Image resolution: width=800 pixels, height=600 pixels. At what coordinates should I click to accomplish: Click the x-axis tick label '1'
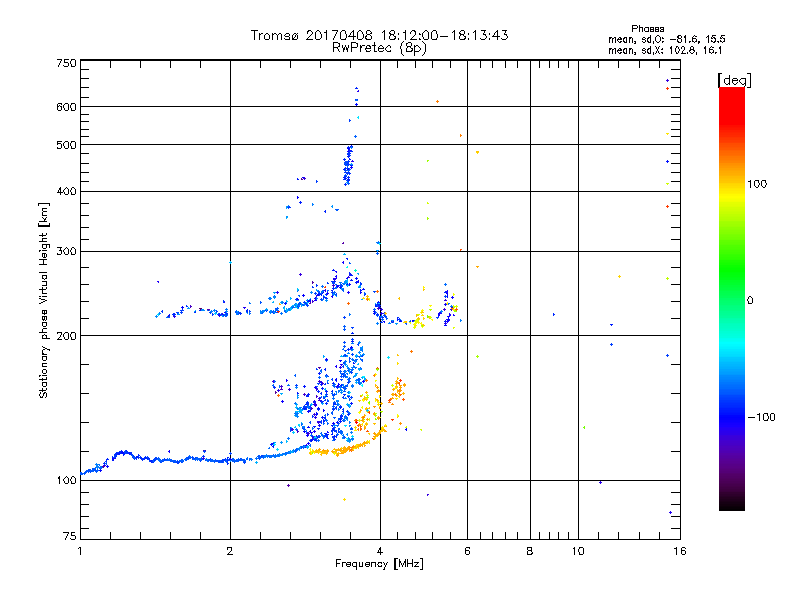[x=80, y=551]
